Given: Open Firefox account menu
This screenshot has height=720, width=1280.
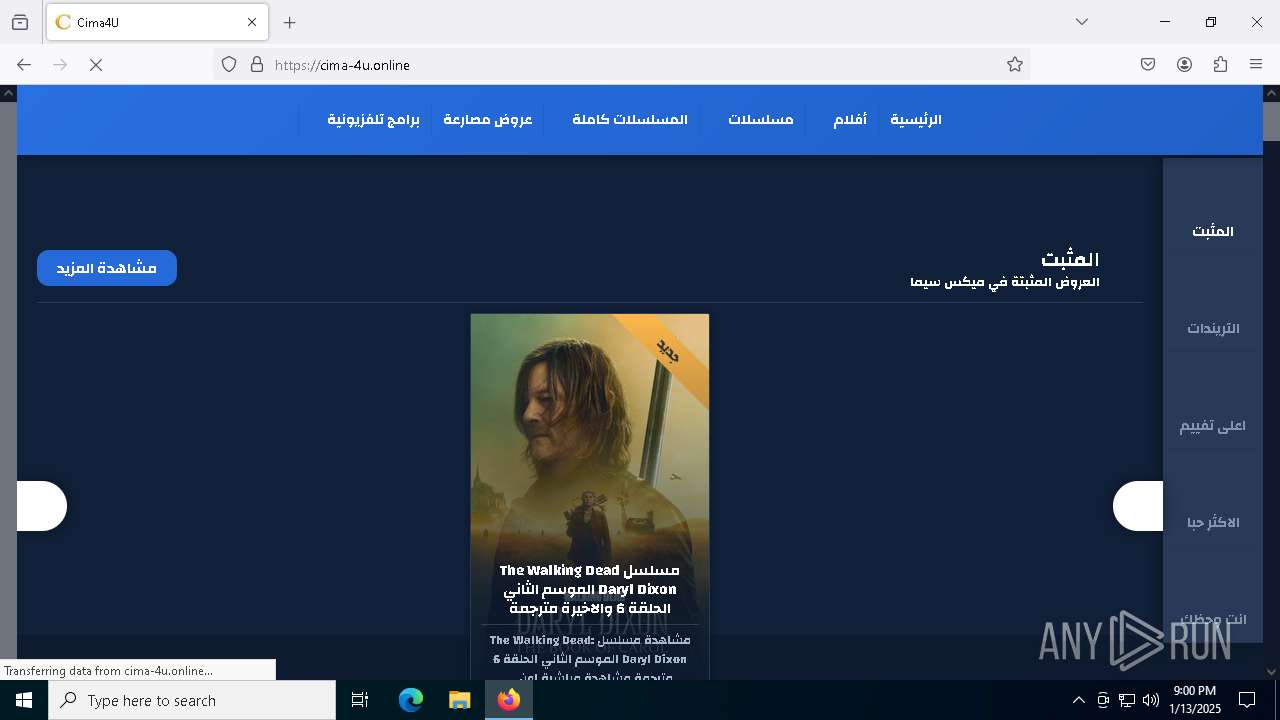Looking at the screenshot, I should click(x=1184, y=65).
